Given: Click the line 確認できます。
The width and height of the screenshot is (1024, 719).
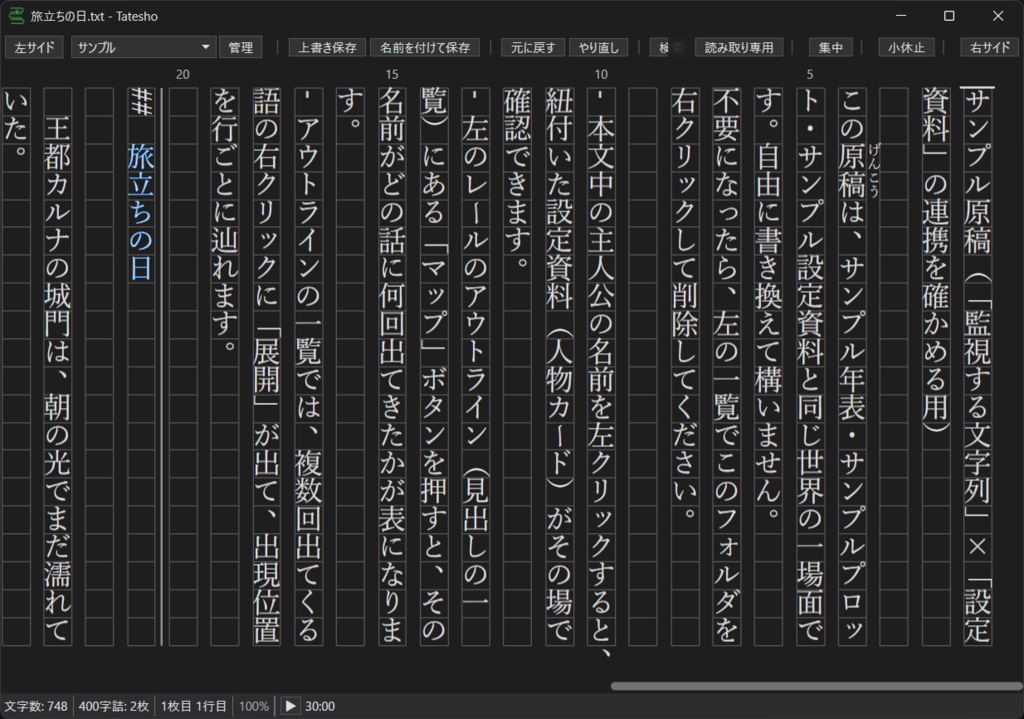Looking at the screenshot, I should [517, 178].
